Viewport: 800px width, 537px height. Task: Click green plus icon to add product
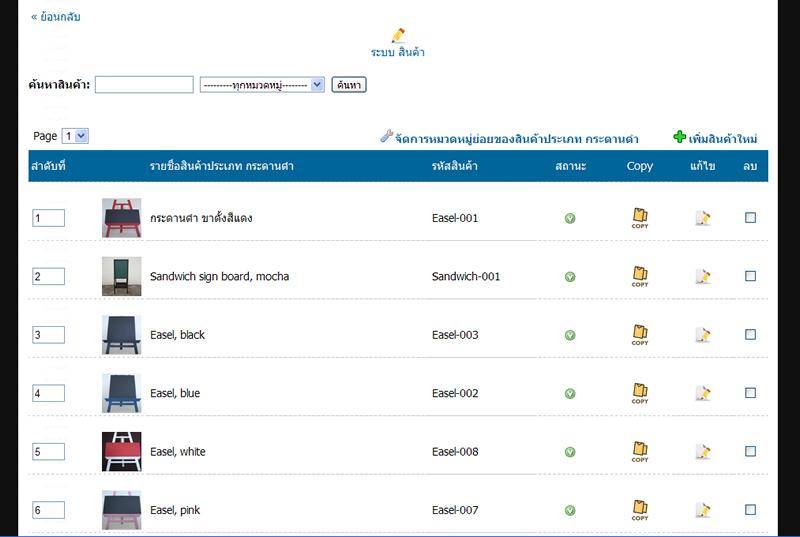(680, 138)
